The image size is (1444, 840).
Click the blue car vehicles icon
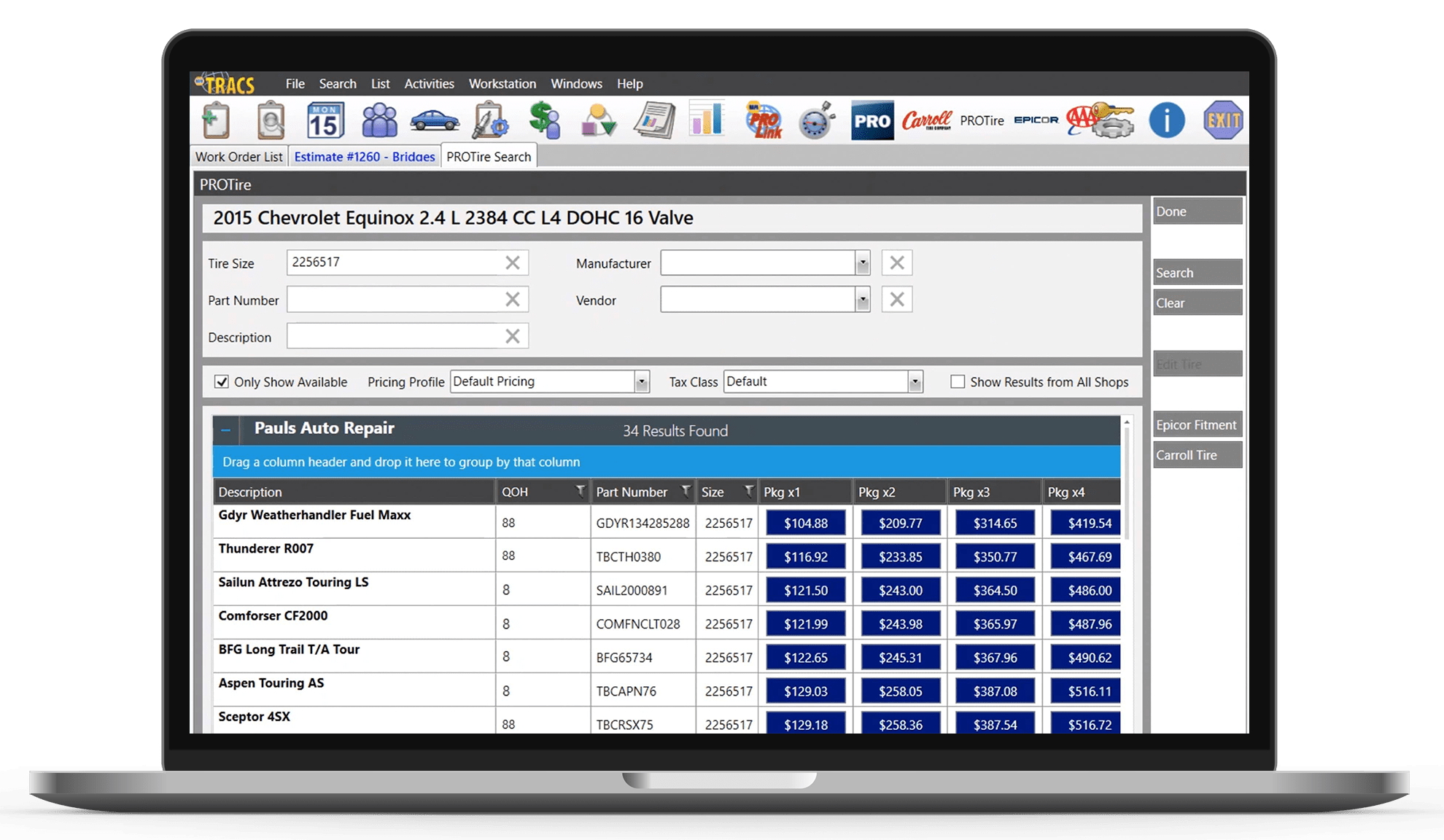pos(435,120)
